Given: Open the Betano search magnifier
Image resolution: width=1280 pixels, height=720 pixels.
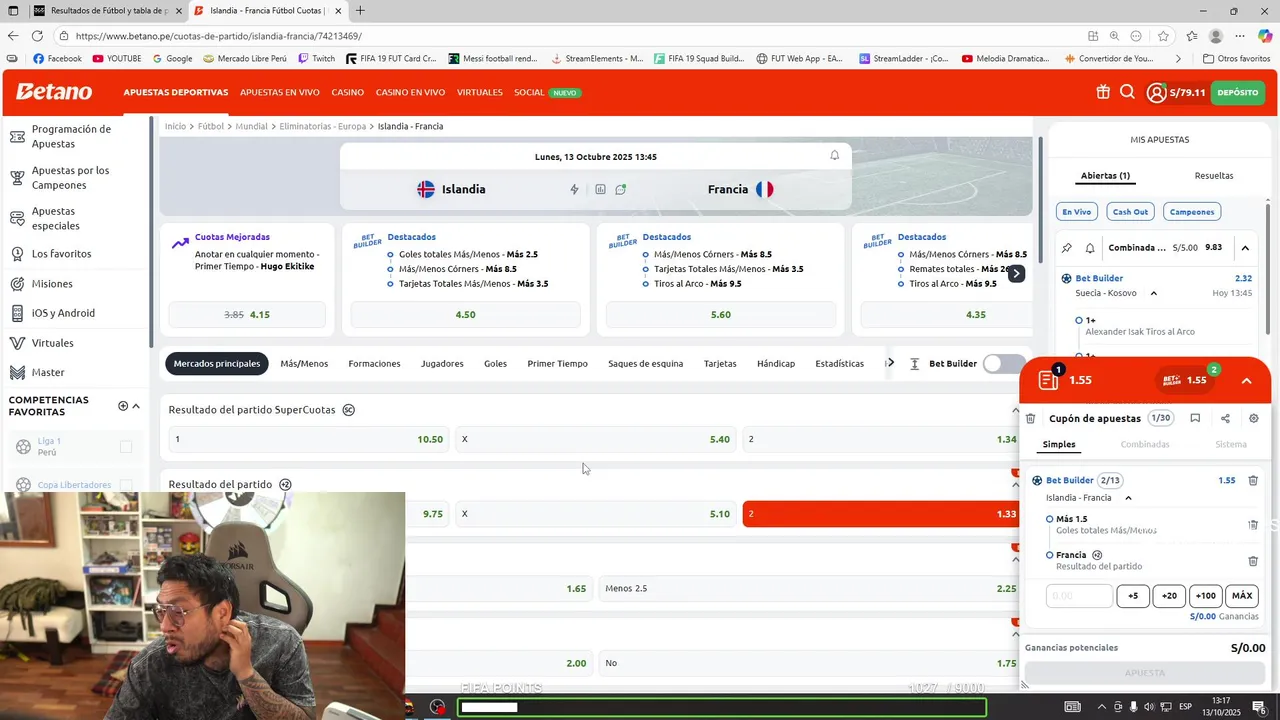Looking at the screenshot, I should point(1127,92).
